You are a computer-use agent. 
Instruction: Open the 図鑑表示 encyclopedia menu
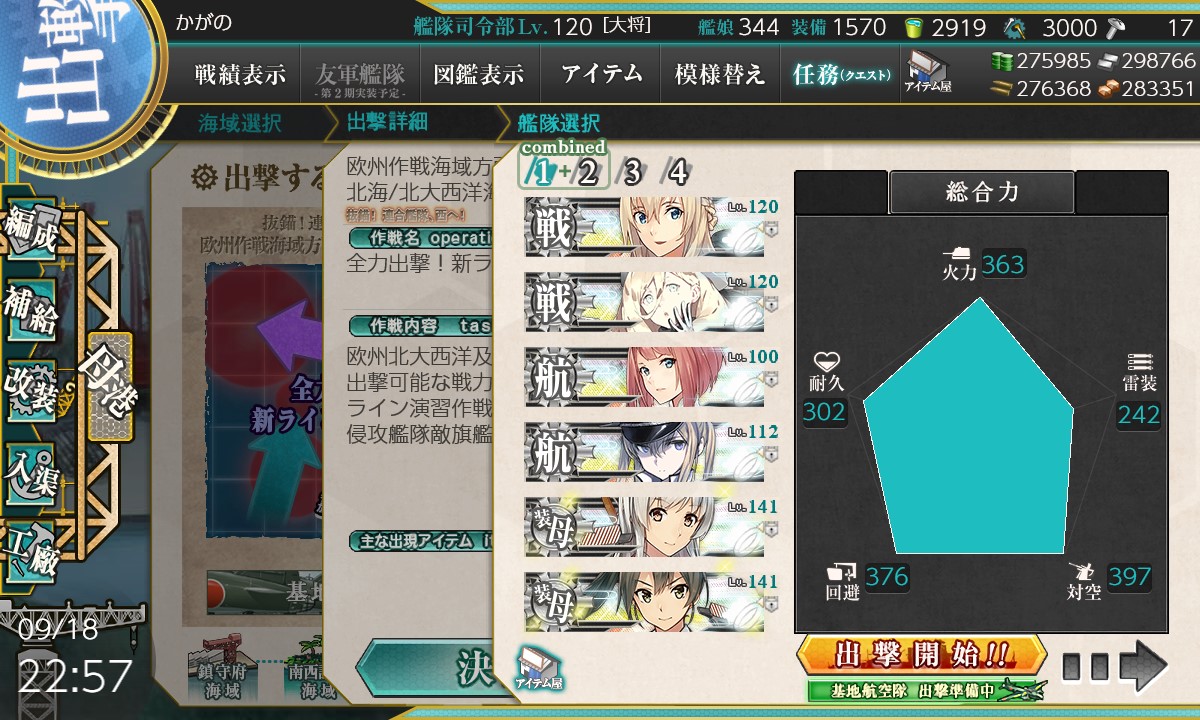tap(479, 75)
